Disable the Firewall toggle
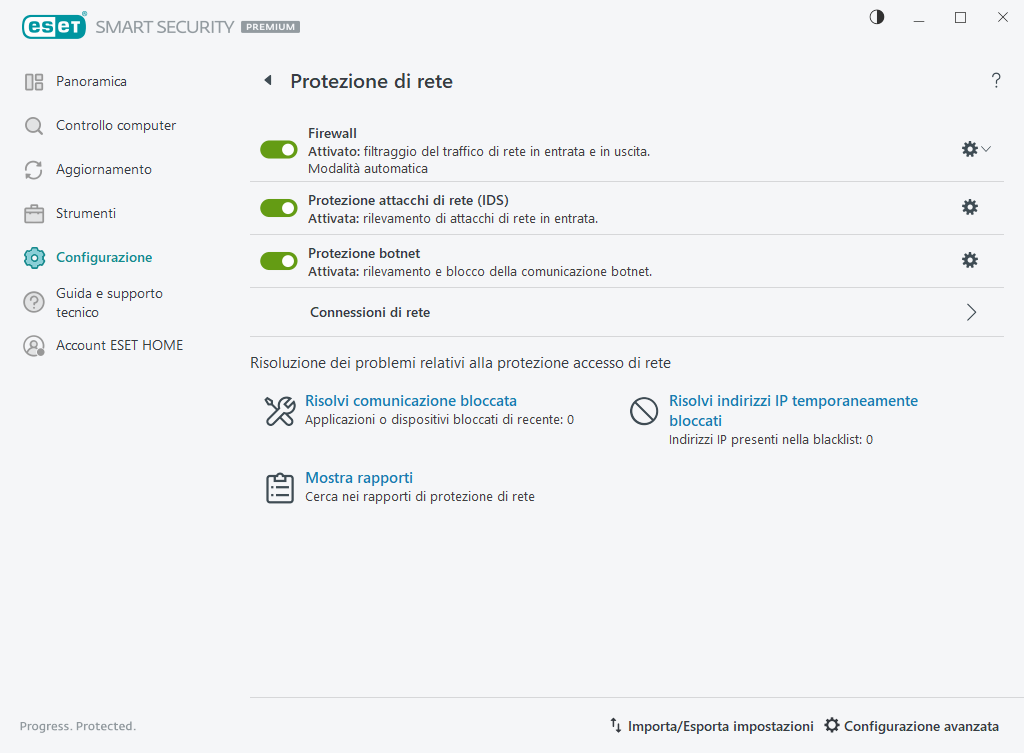 [278, 149]
